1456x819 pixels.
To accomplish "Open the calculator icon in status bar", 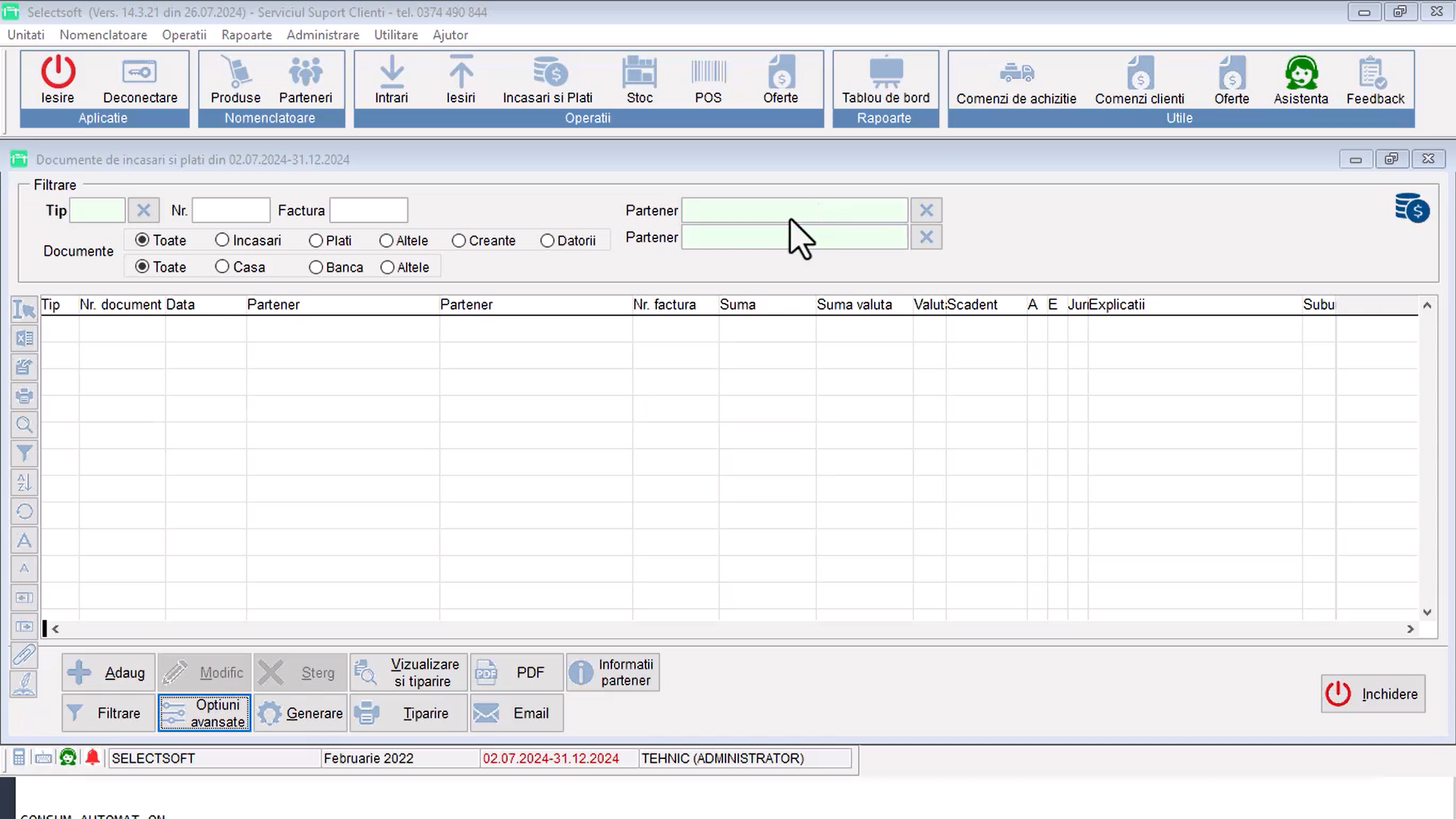I will point(17,757).
